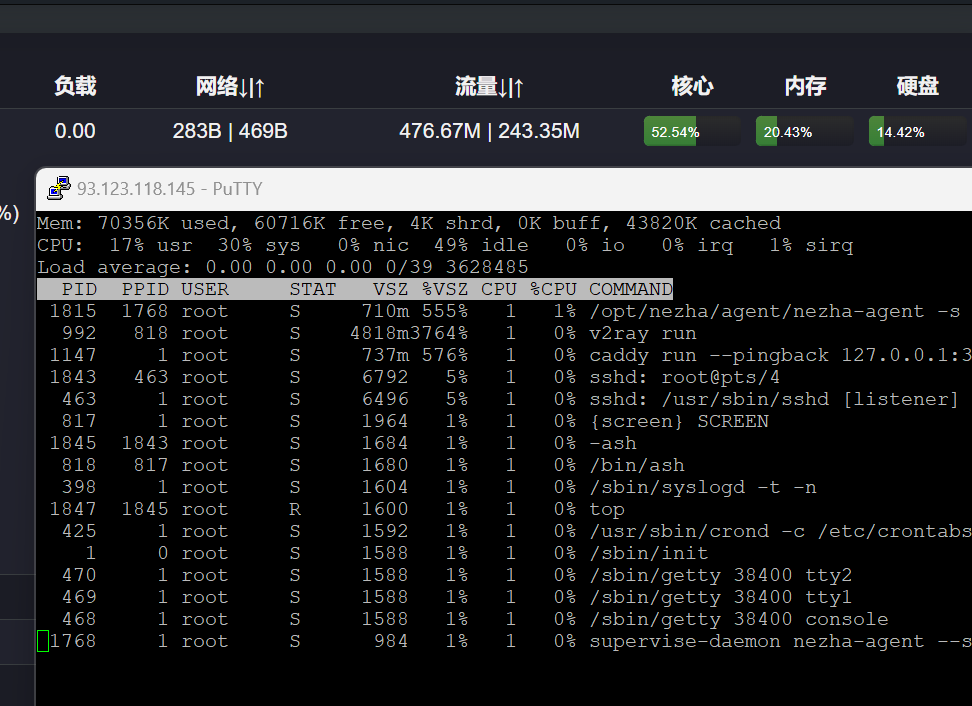Click the supervise-daemon nezha-agent process row
The image size is (972, 706).
pyautogui.click(x=504, y=642)
